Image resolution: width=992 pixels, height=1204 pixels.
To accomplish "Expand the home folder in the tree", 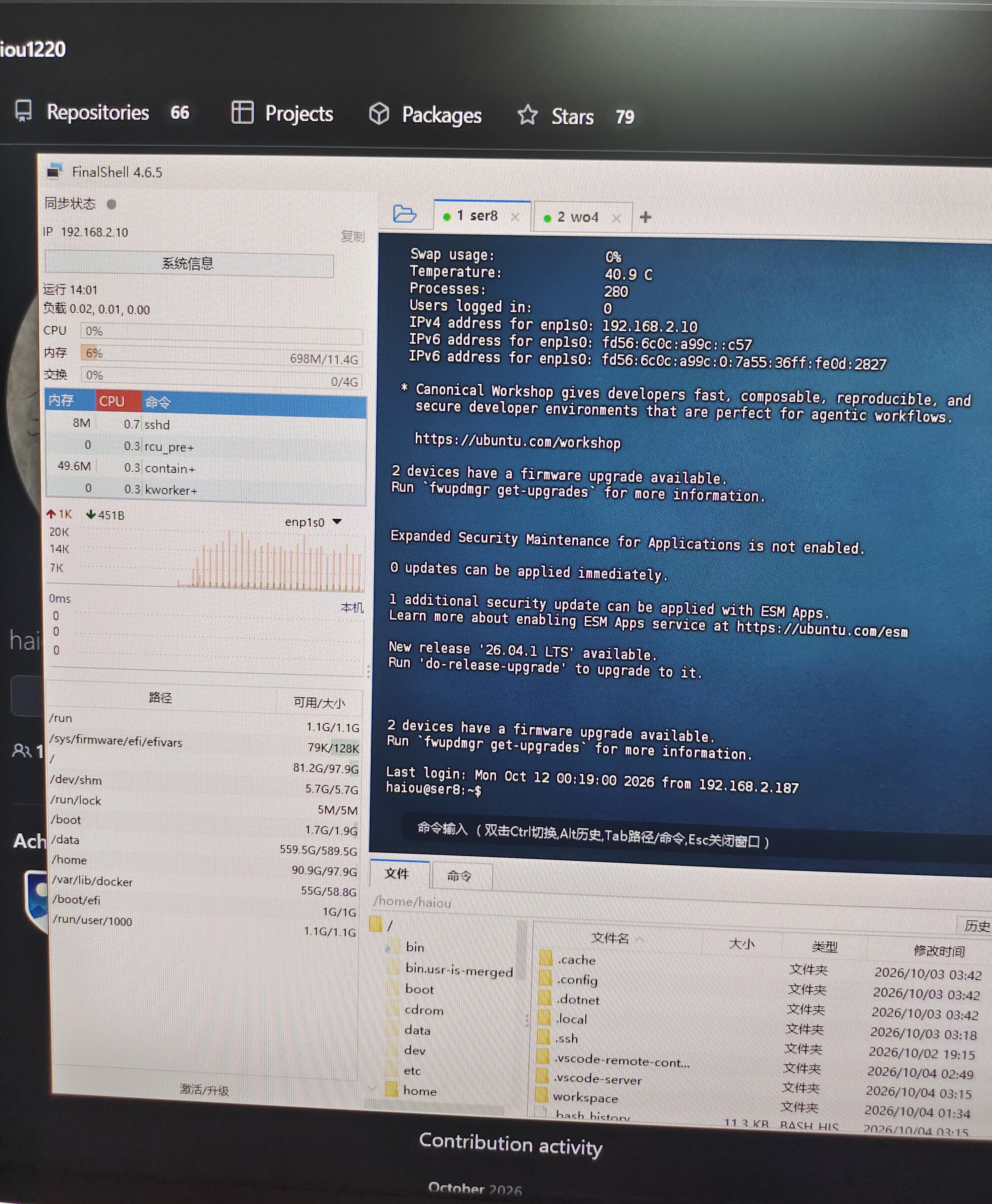I will click(373, 1088).
